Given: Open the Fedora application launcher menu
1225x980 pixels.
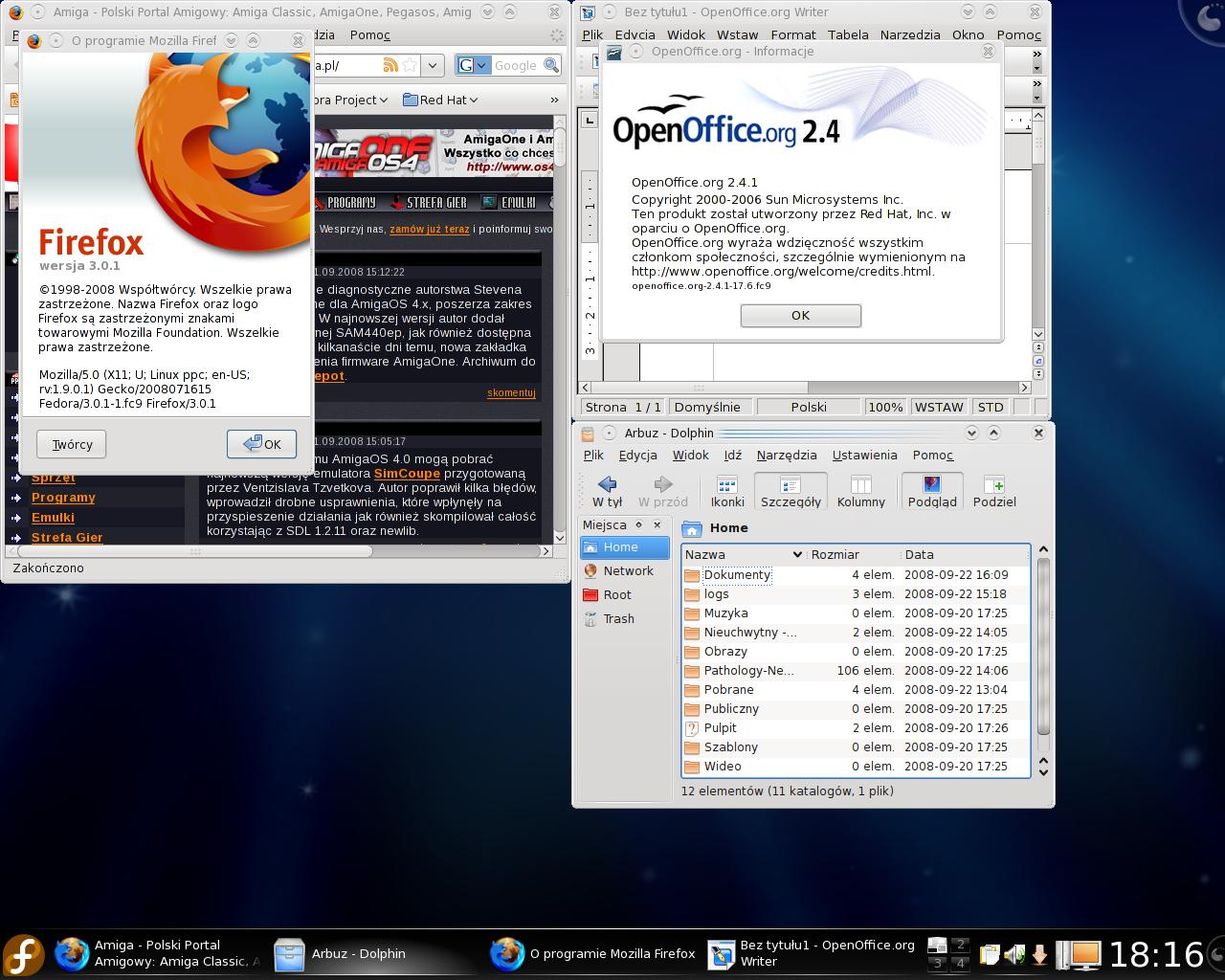Looking at the screenshot, I should (24, 954).
